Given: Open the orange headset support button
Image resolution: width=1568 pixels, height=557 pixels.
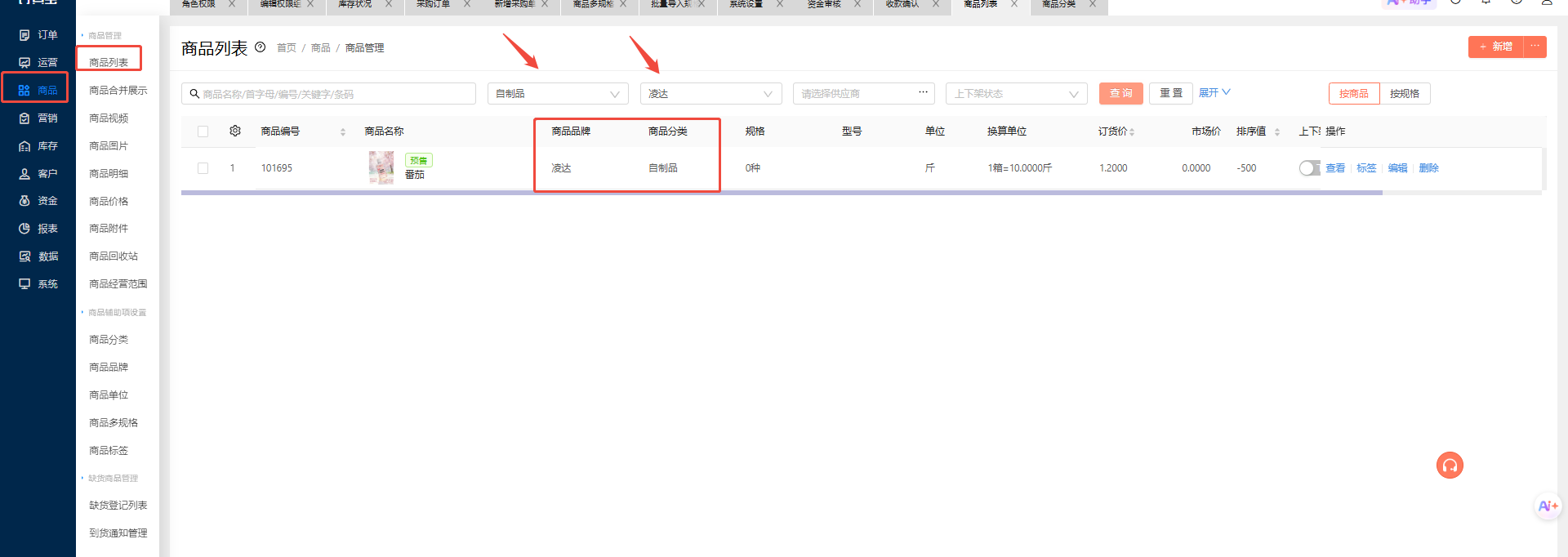Looking at the screenshot, I should point(1450,466).
